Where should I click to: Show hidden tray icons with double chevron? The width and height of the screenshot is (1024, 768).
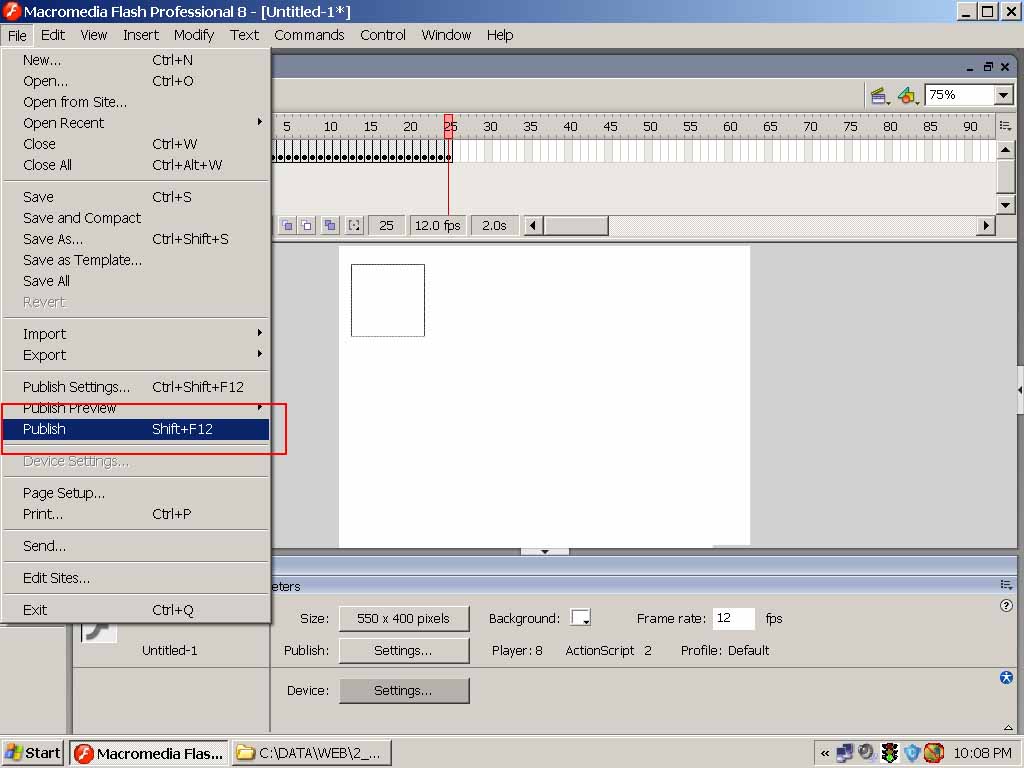[x=825, y=754]
